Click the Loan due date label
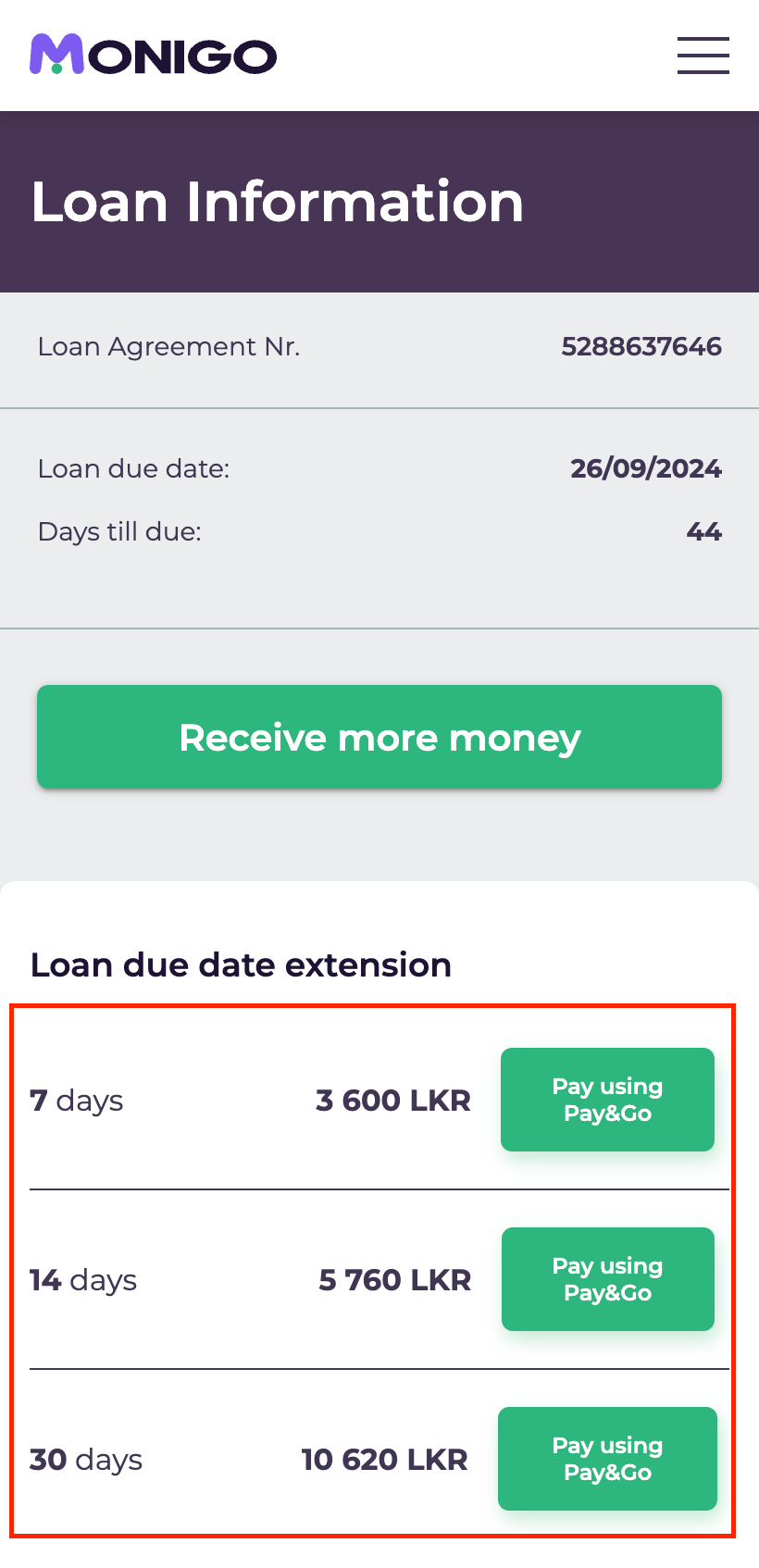The width and height of the screenshot is (759, 1568). (134, 469)
